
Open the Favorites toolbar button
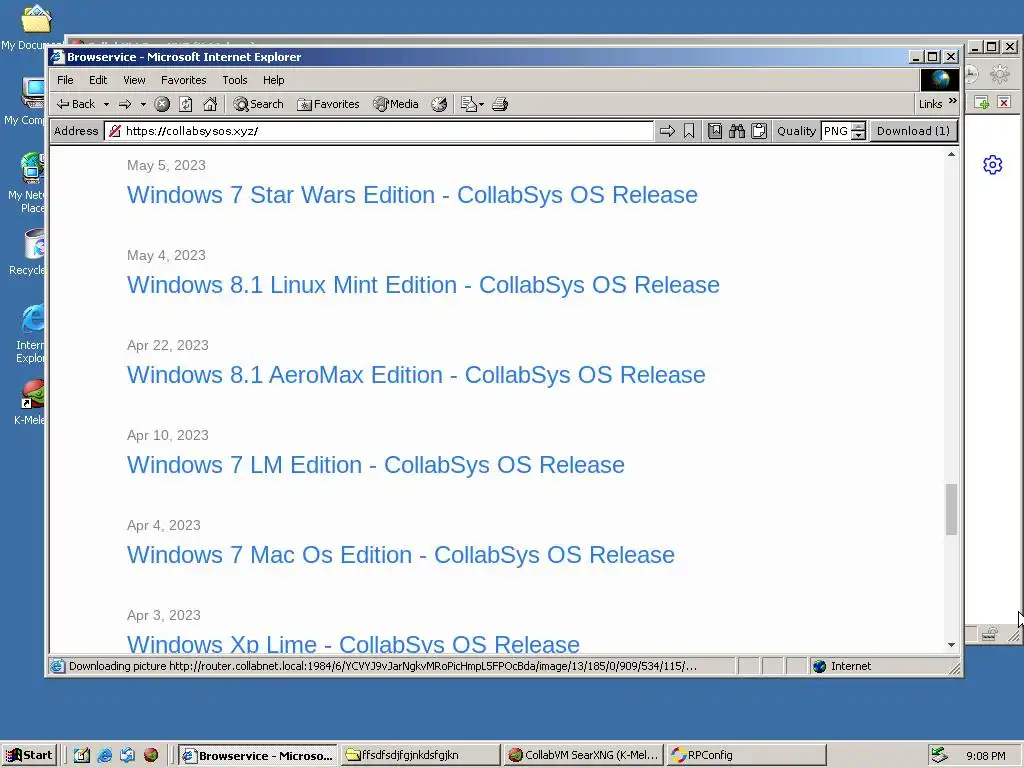coord(328,104)
